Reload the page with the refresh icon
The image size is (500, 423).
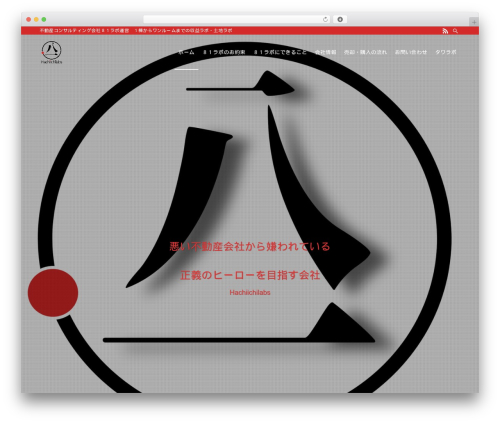click(325, 20)
